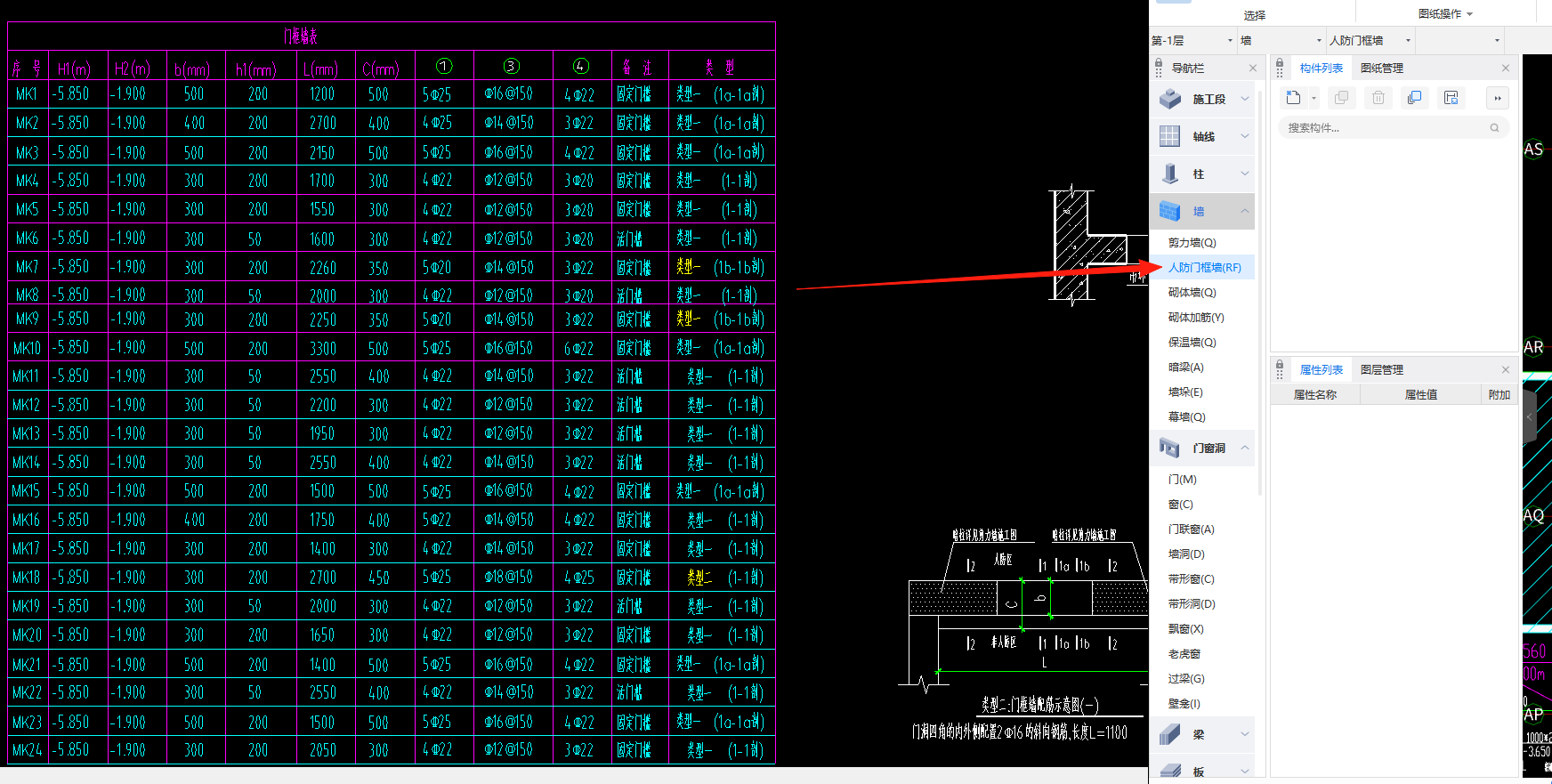Image resolution: width=1552 pixels, height=784 pixels.
Task: Switch to the 构件列表 tab
Action: point(1322,68)
